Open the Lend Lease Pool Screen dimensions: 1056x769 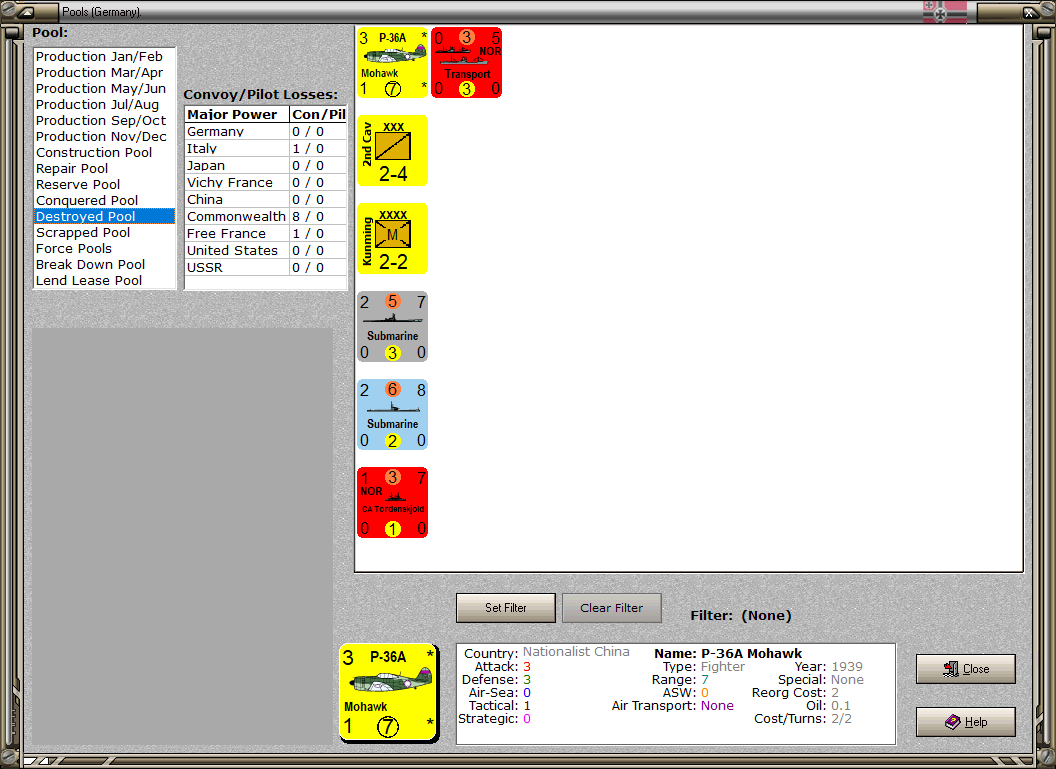click(104, 281)
